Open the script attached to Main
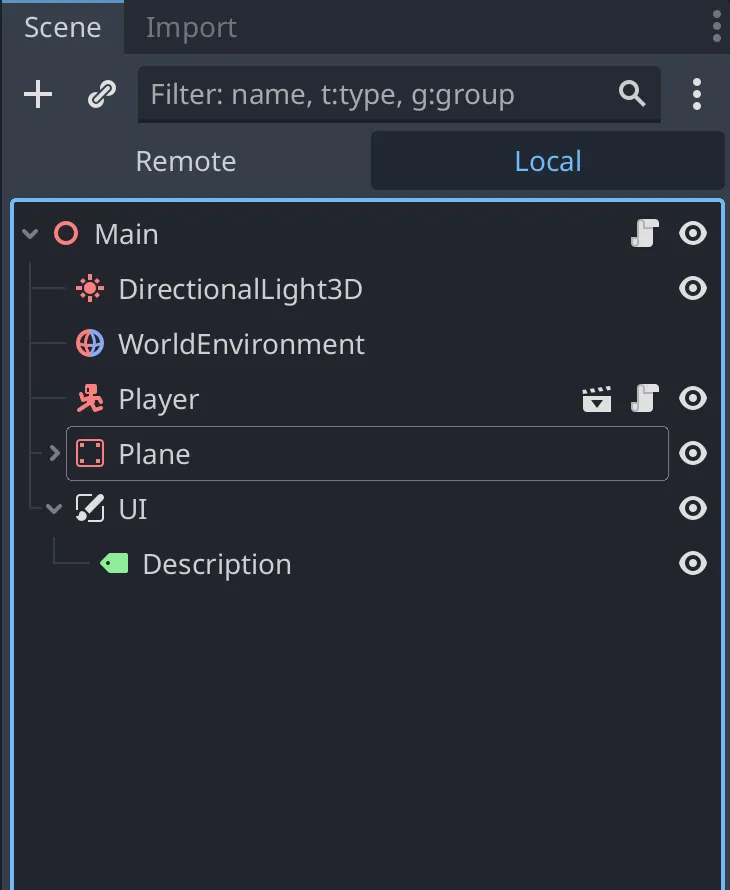 click(x=645, y=234)
